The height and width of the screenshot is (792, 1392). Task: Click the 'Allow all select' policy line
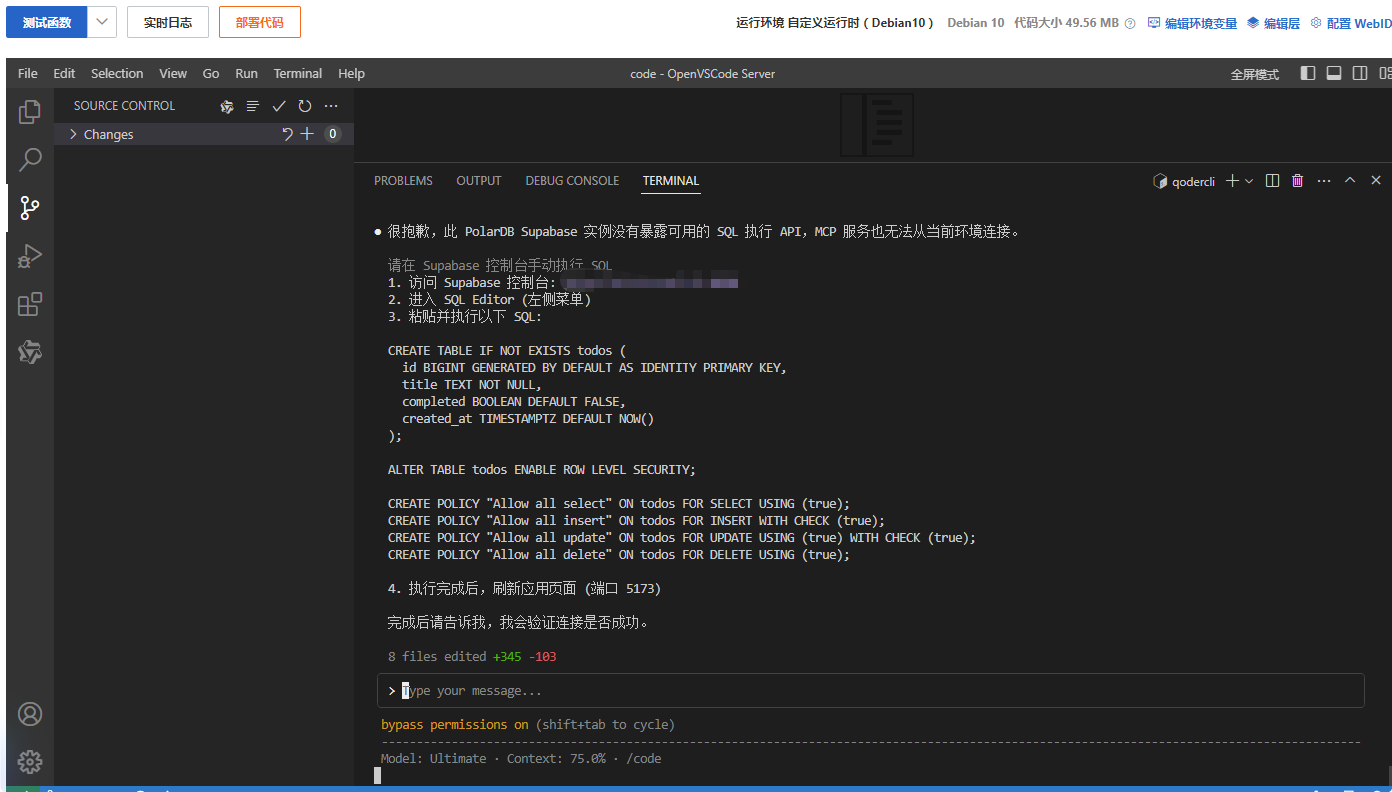point(619,504)
